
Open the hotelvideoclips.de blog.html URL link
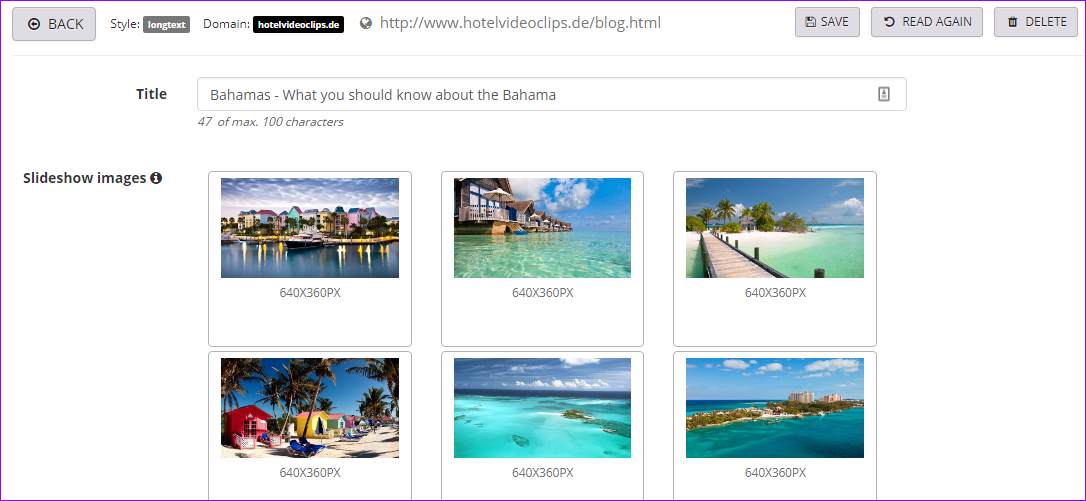pyautogui.click(x=520, y=23)
